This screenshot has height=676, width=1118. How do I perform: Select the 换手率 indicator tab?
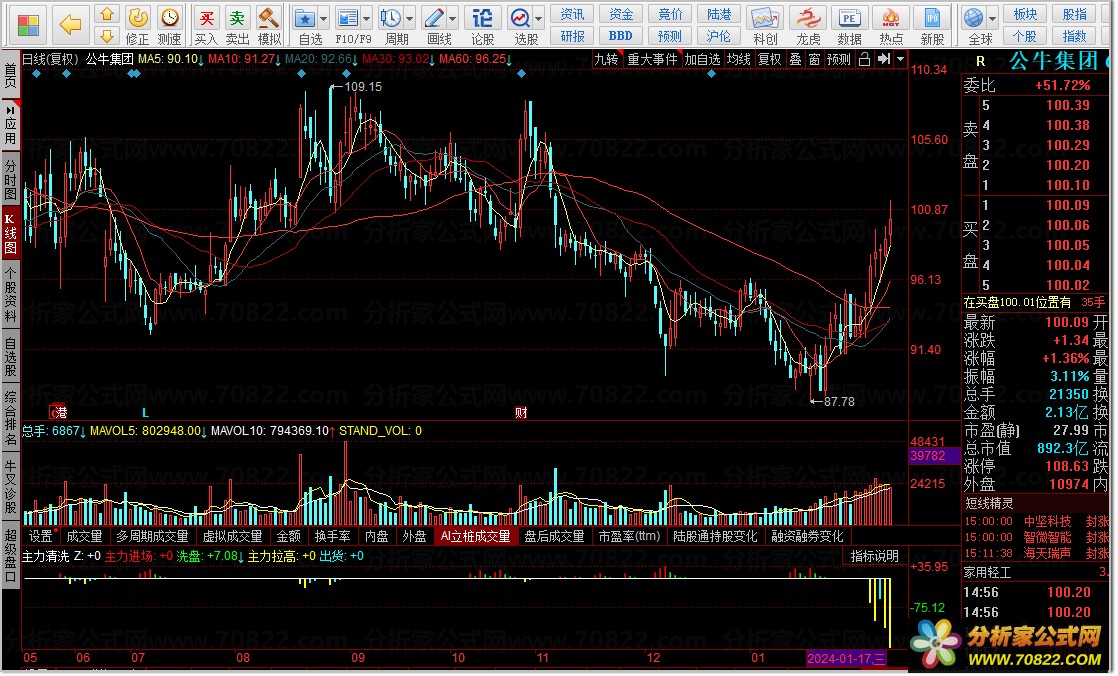[x=333, y=536]
